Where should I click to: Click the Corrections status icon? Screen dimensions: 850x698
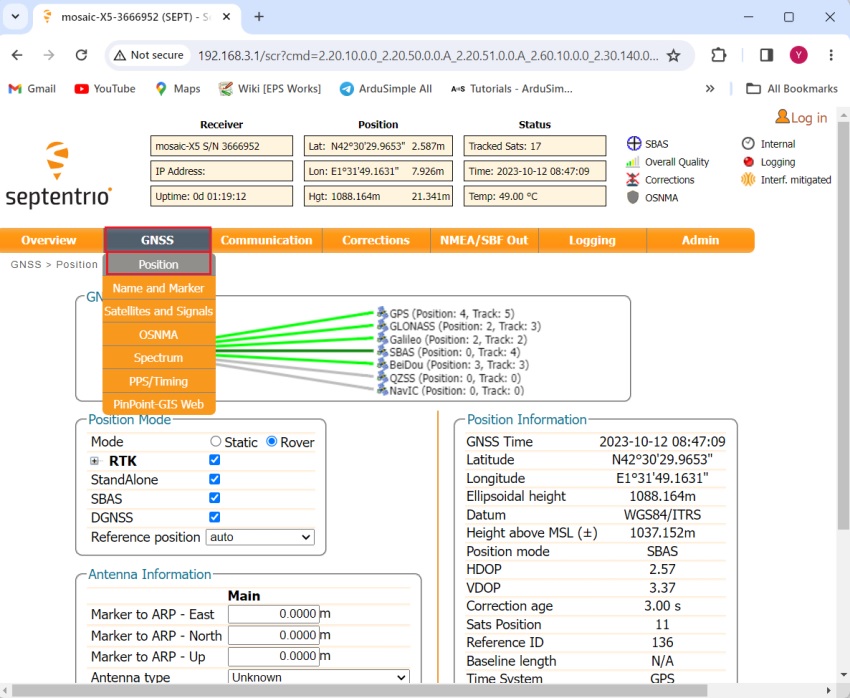[x=633, y=180]
